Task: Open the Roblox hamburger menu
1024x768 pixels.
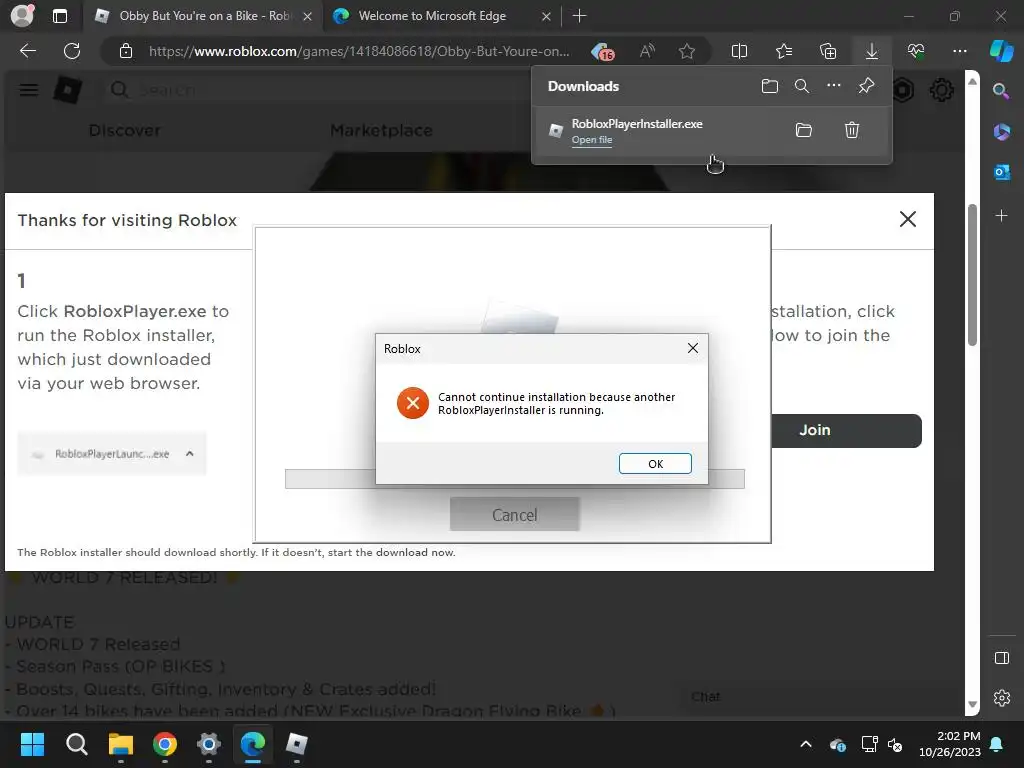Action: 29,89
